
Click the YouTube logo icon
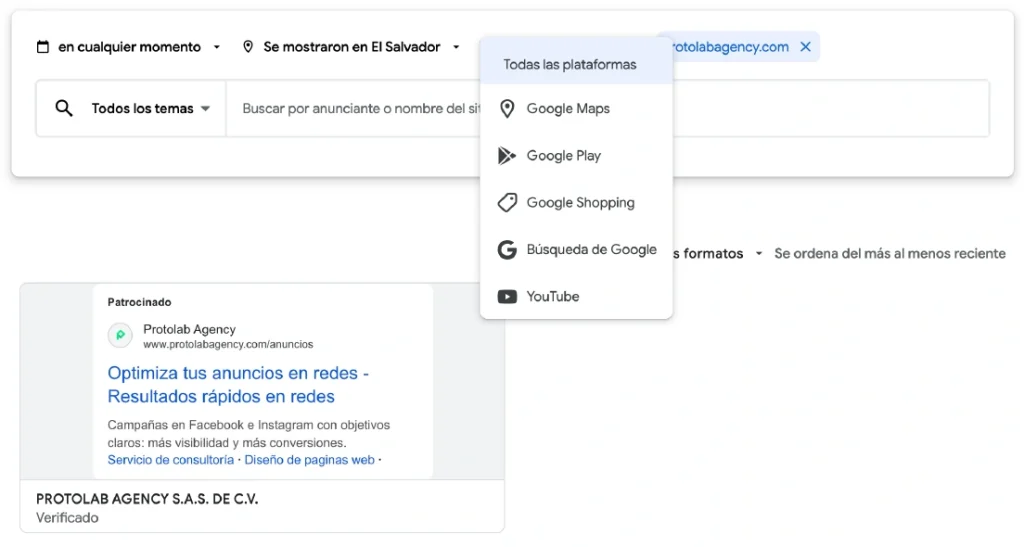(x=507, y=297)
